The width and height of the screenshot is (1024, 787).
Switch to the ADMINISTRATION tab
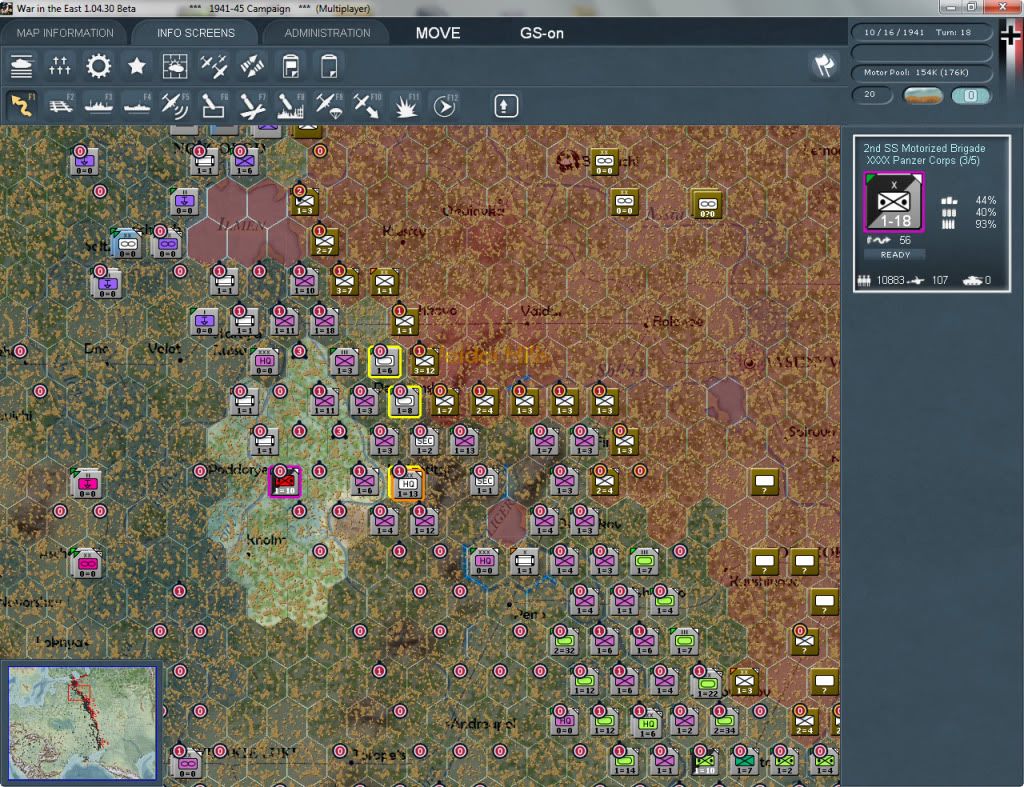click(327, 33)
